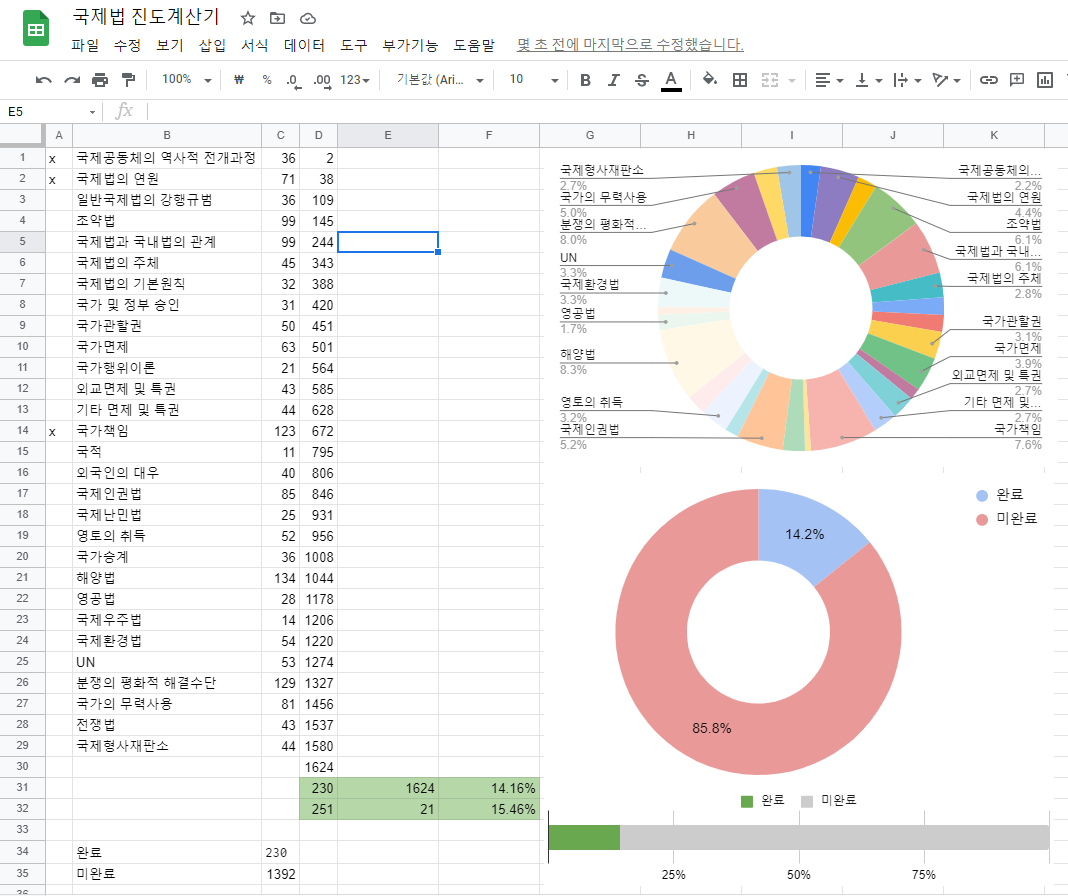Open the text color picker

671,80
